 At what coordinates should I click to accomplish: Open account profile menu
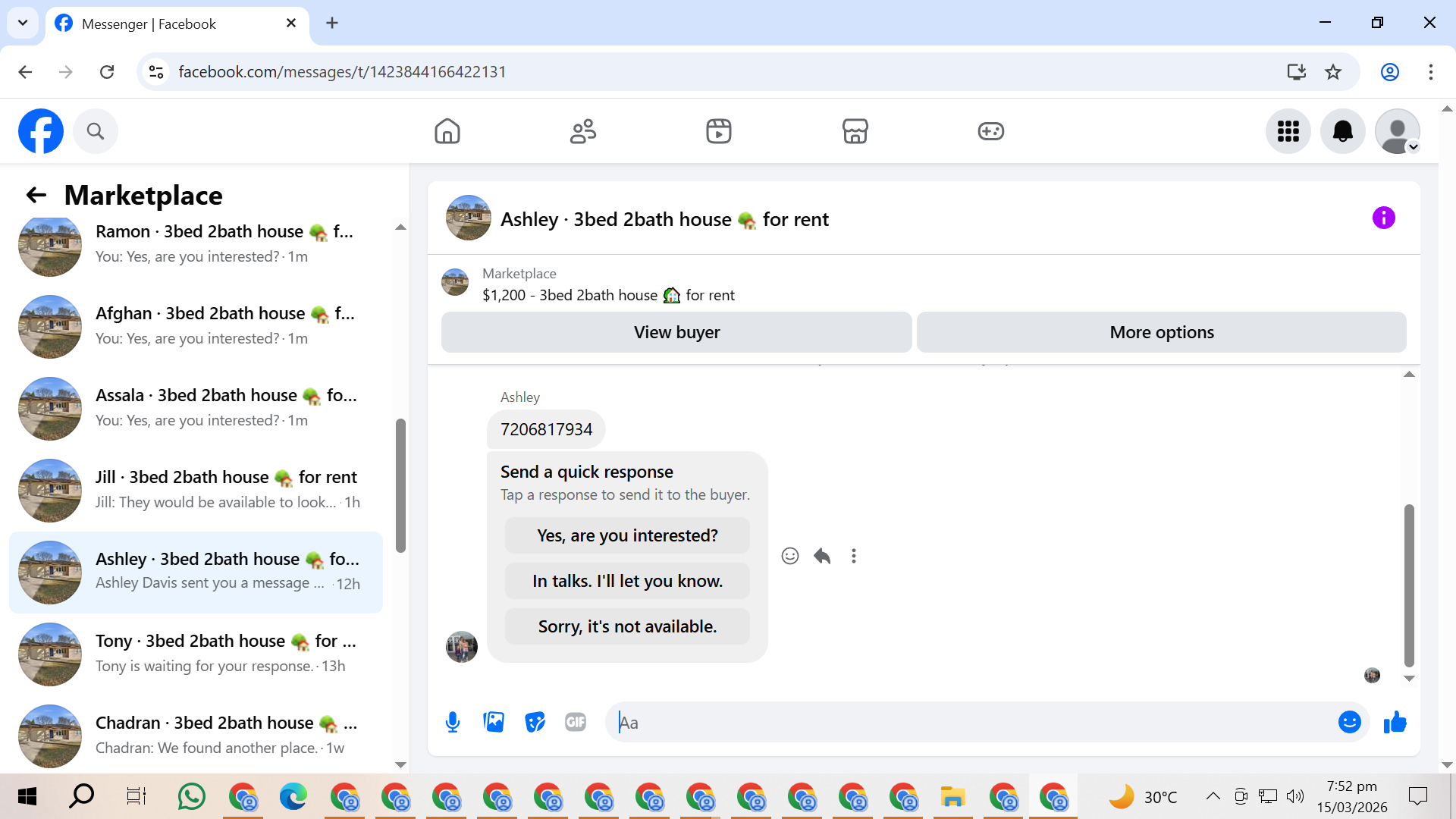pyautogui.click(x=1398, y=131)
